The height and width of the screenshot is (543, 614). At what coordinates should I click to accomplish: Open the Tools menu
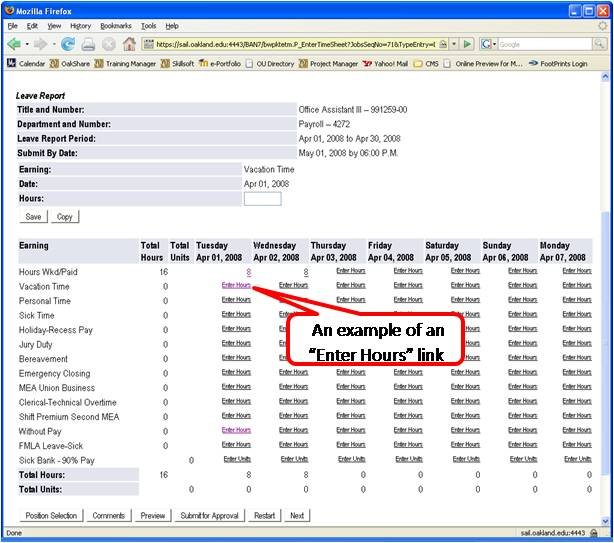tap(148, 25)
